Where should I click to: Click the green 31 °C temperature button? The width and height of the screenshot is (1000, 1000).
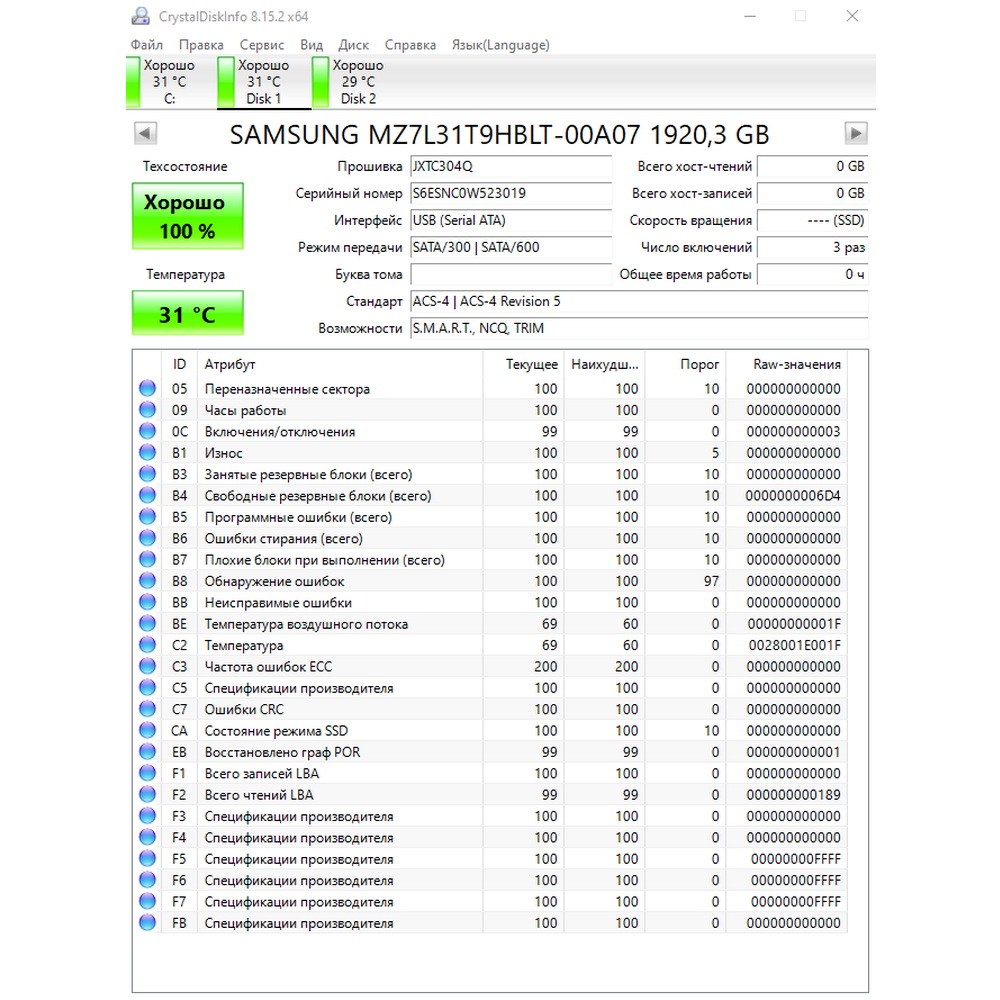[188, 312]
